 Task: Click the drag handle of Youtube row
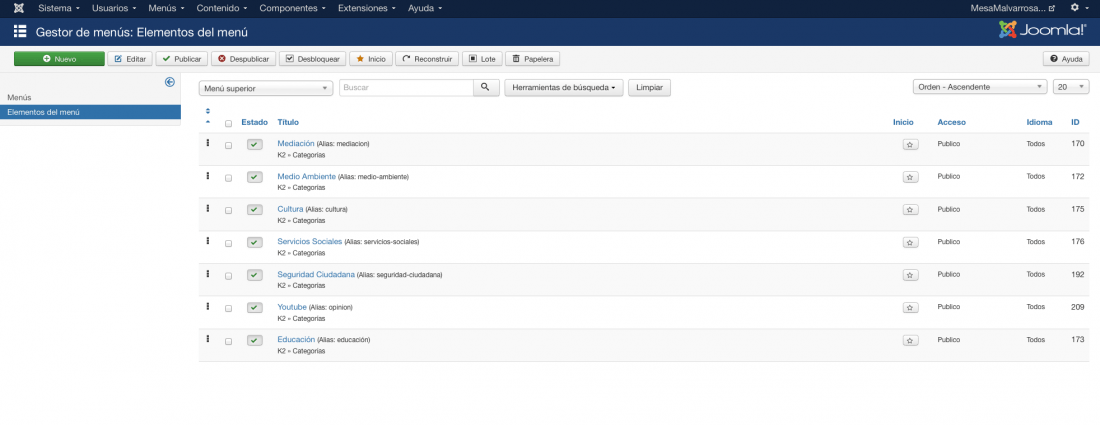pos(208,306)
